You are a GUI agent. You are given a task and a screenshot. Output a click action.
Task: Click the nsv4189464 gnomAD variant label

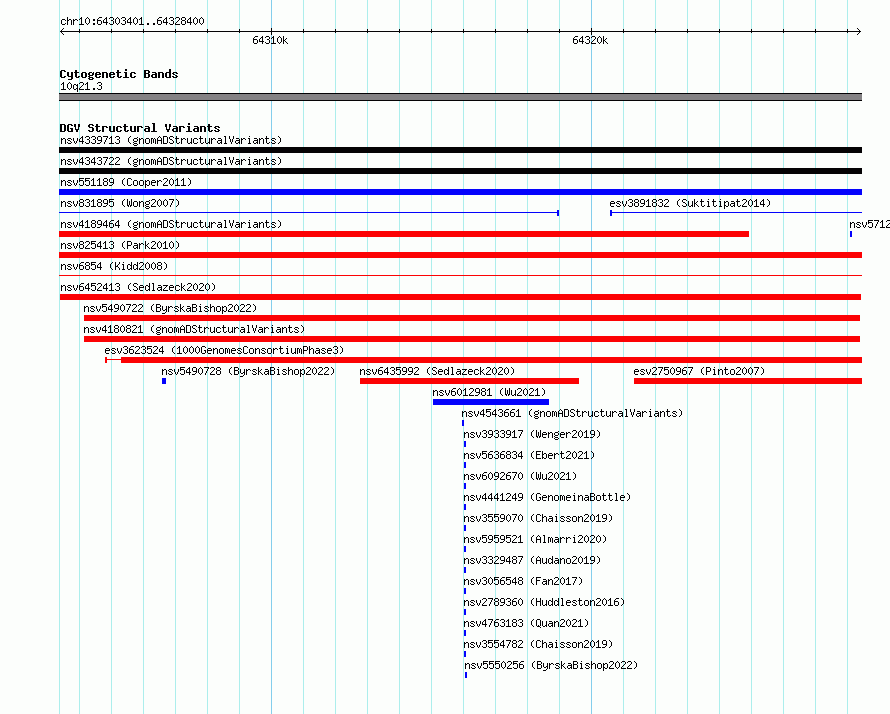point(171,224)
